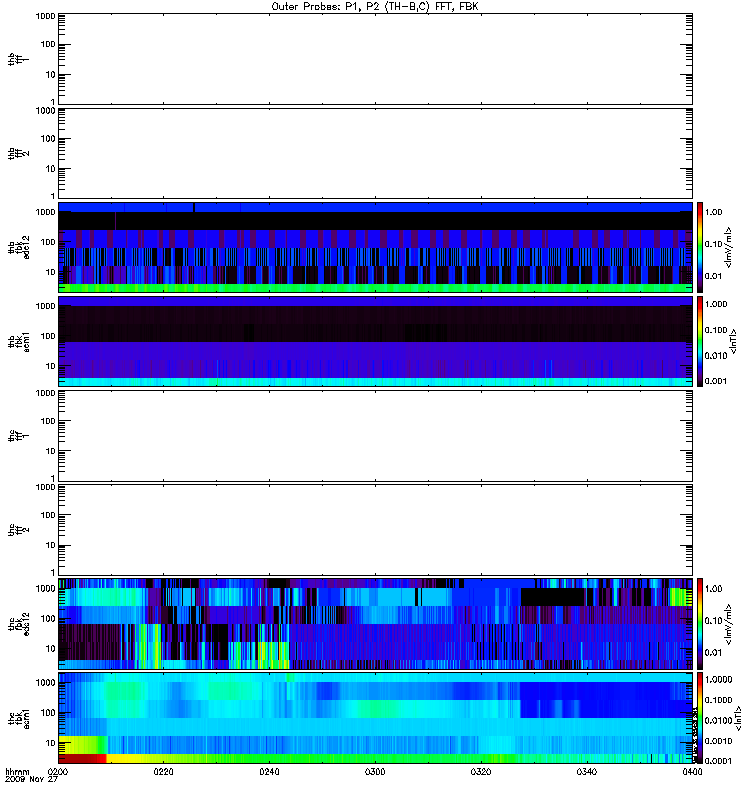The image size is (750, 800).
Task: Click the plot title 'Outer Probes: P1, P2 (TH-B,C) FFT, FBK'
Action: point(375,7)
